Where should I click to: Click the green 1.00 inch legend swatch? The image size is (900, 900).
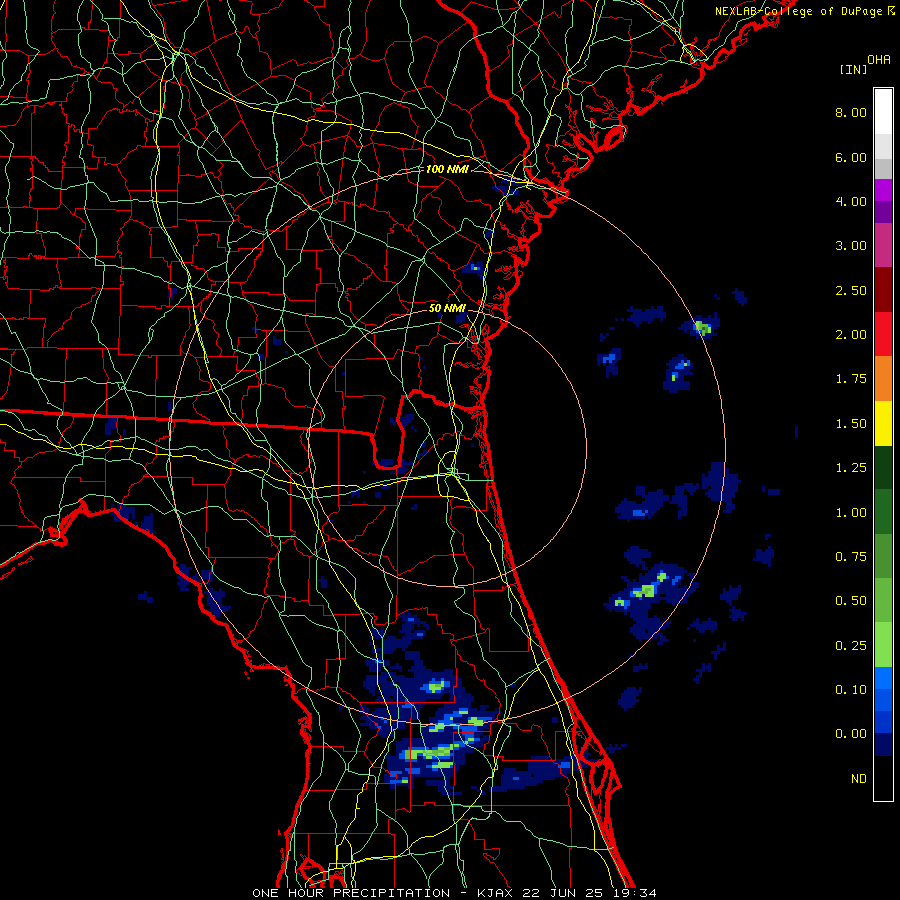883,512
